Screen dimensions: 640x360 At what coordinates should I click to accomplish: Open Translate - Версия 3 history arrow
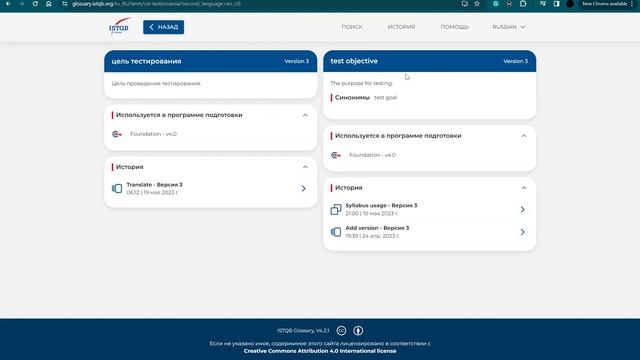pos(303,189)
